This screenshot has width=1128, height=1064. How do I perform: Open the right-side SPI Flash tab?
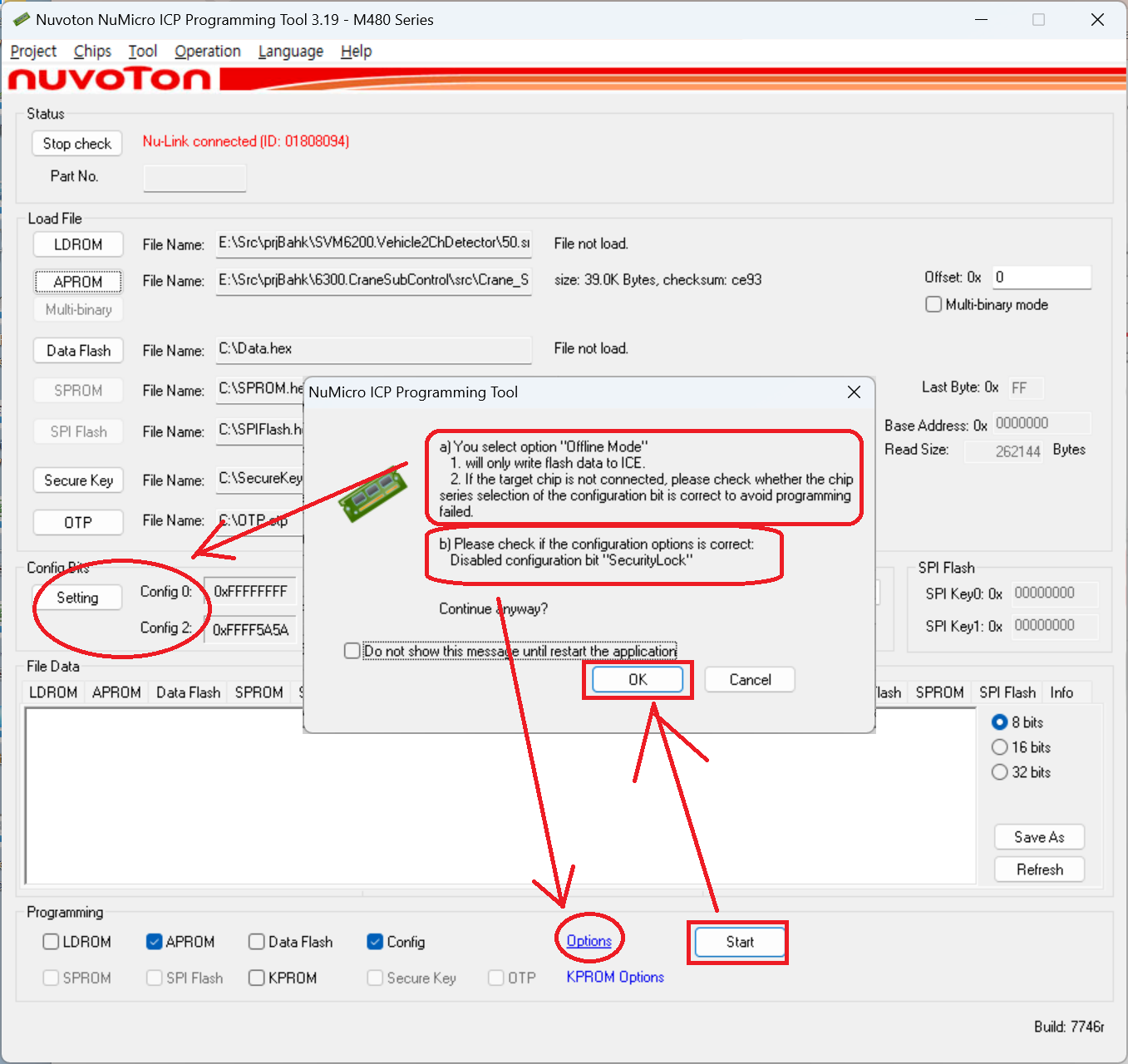1007,692
